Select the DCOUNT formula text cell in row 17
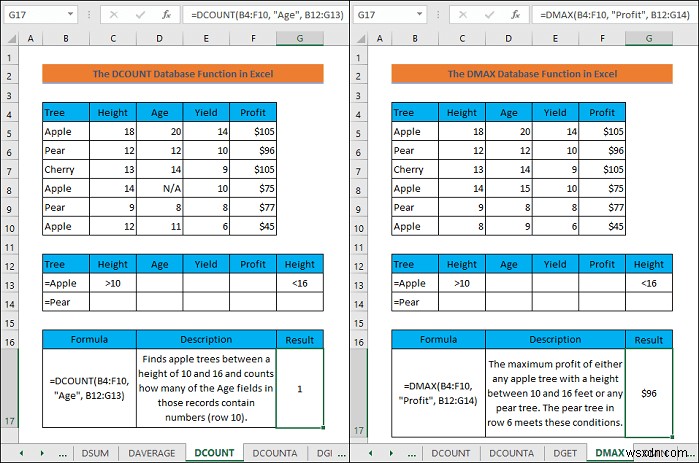Viewport: 699px width, 463px height. click(90, 389)
